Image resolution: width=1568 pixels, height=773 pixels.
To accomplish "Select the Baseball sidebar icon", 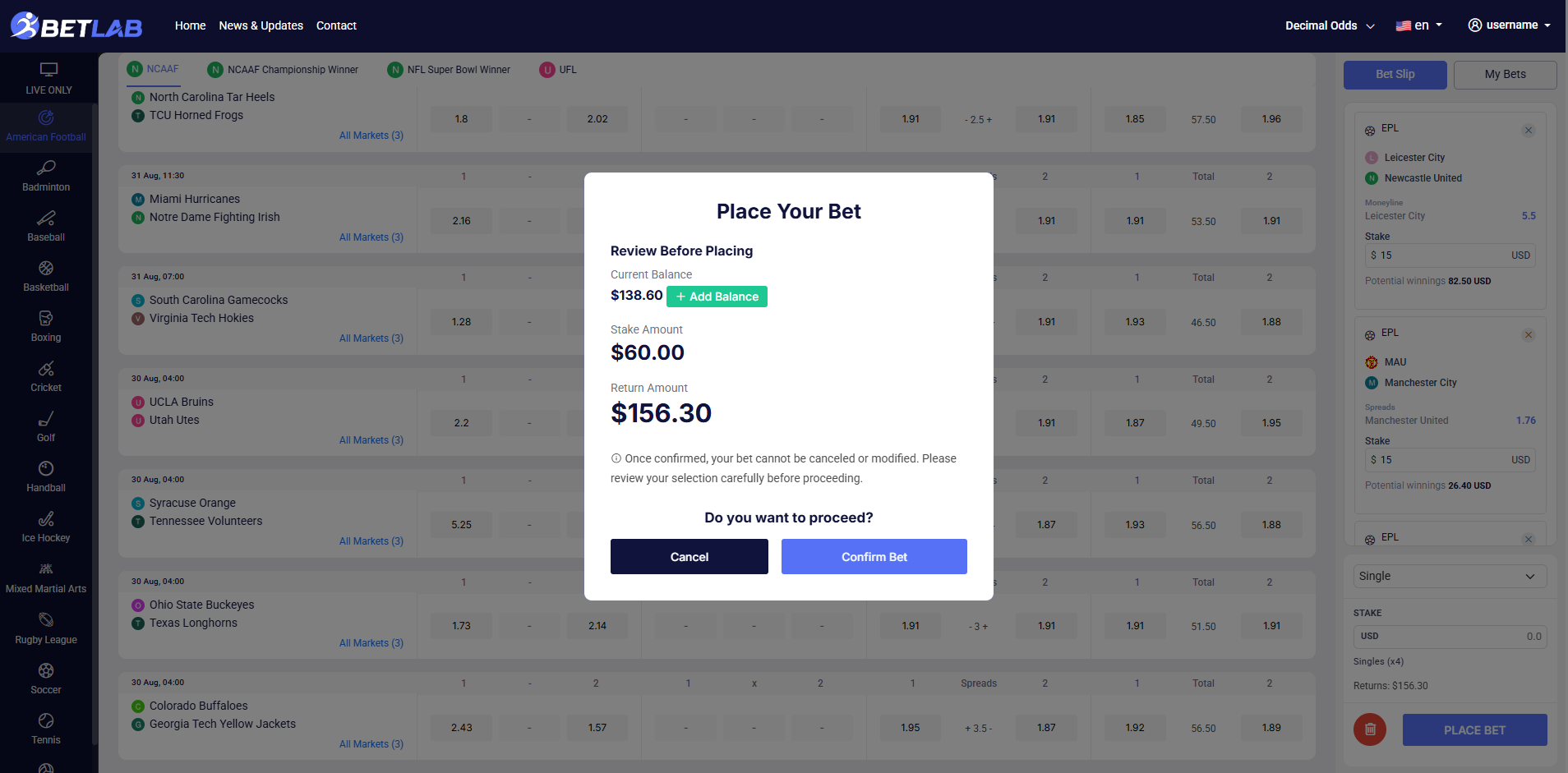I will [46, 226].
